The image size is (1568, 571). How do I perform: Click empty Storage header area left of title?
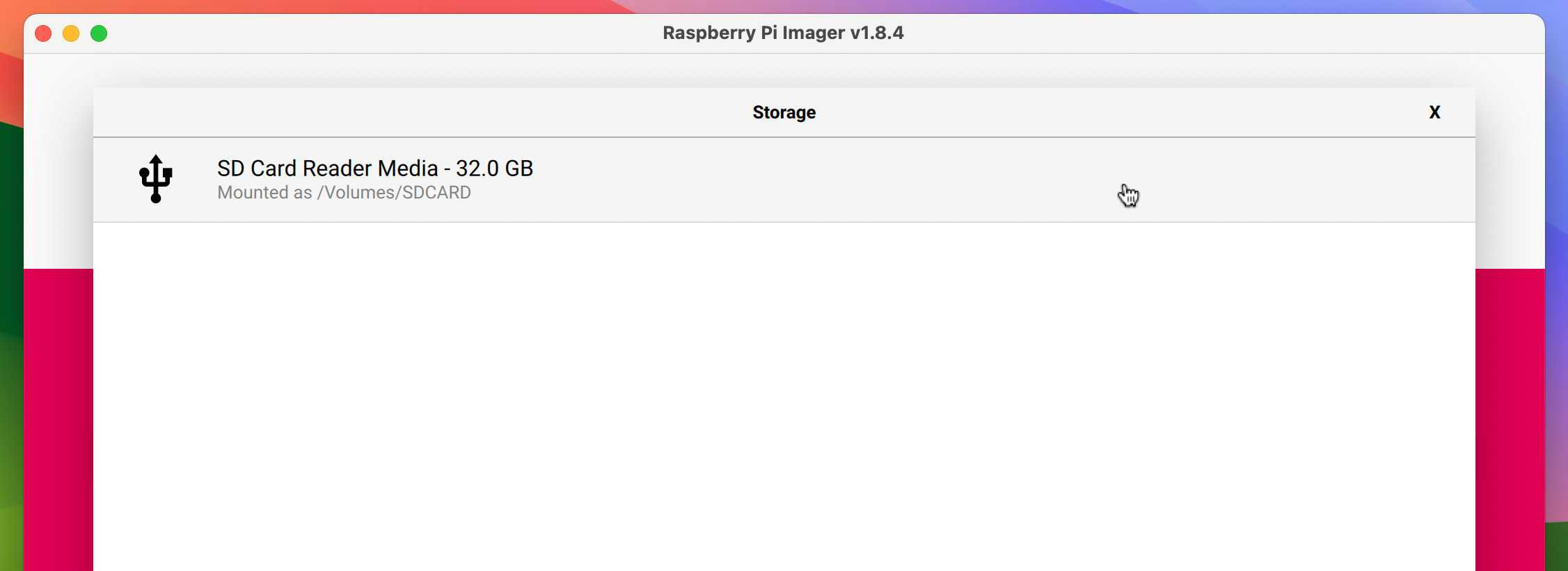[418, 112]
